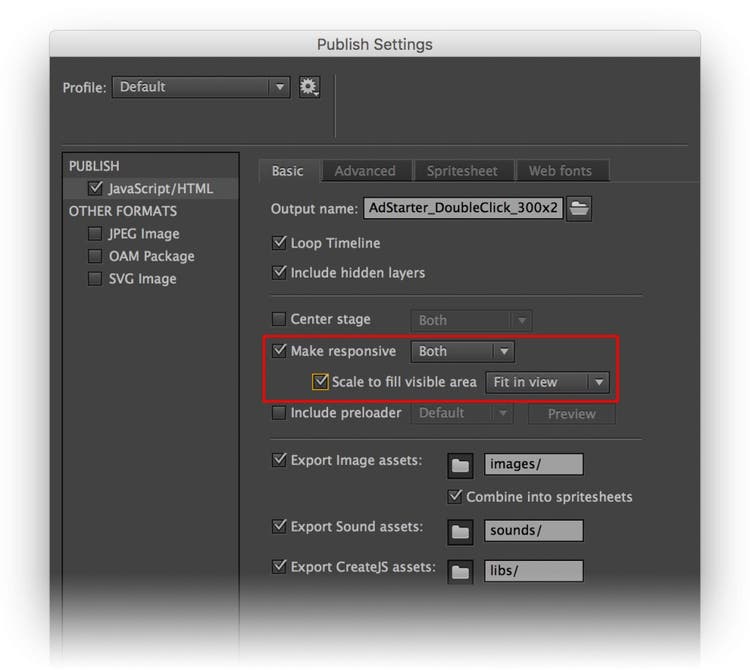The image size is (750, 670).
Task: Open Center stage Both dropdown
Action: tap(471, 320)
